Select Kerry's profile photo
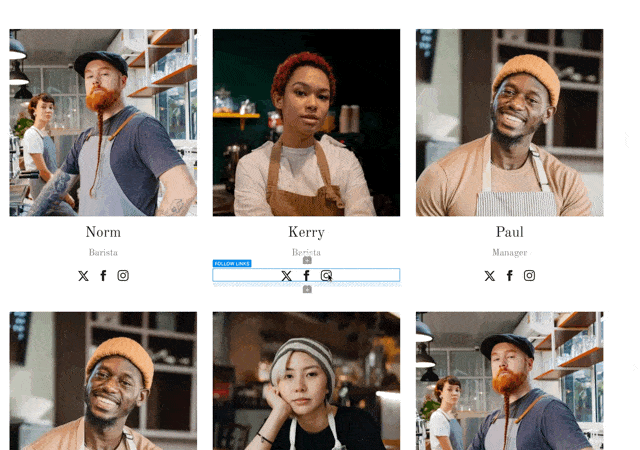Screen dimensions: 640x450 point(306,122)
